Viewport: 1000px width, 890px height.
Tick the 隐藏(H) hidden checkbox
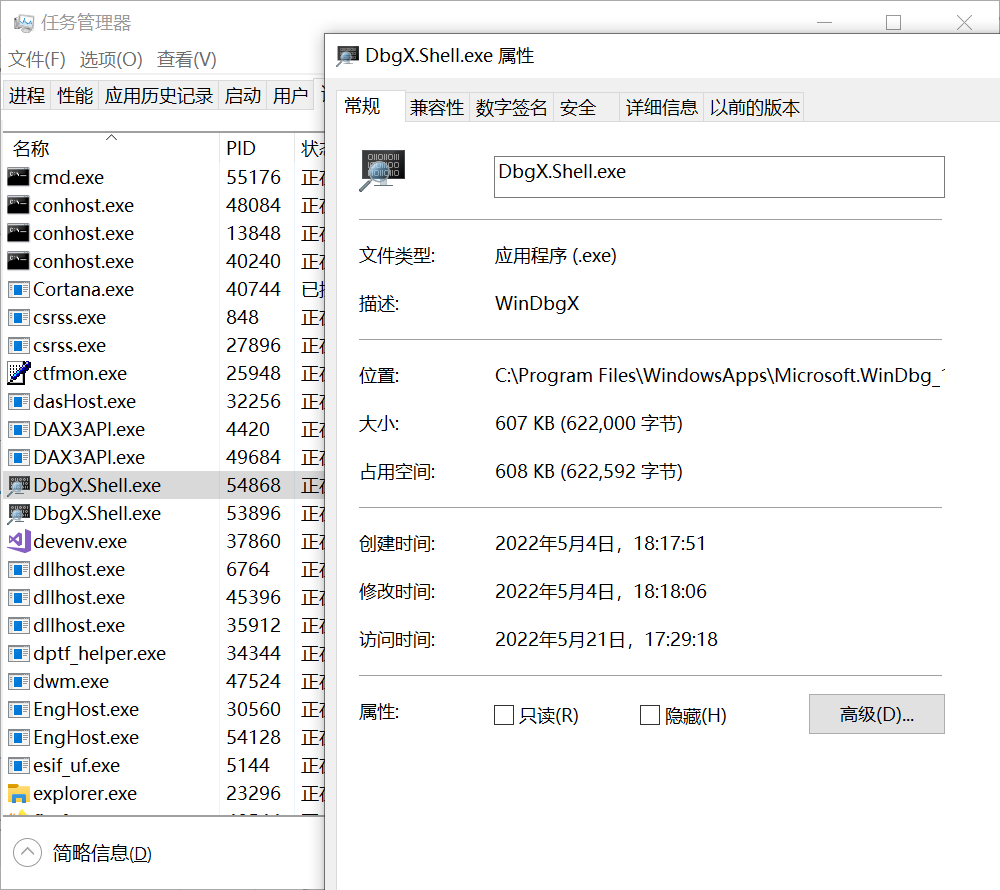649,715
